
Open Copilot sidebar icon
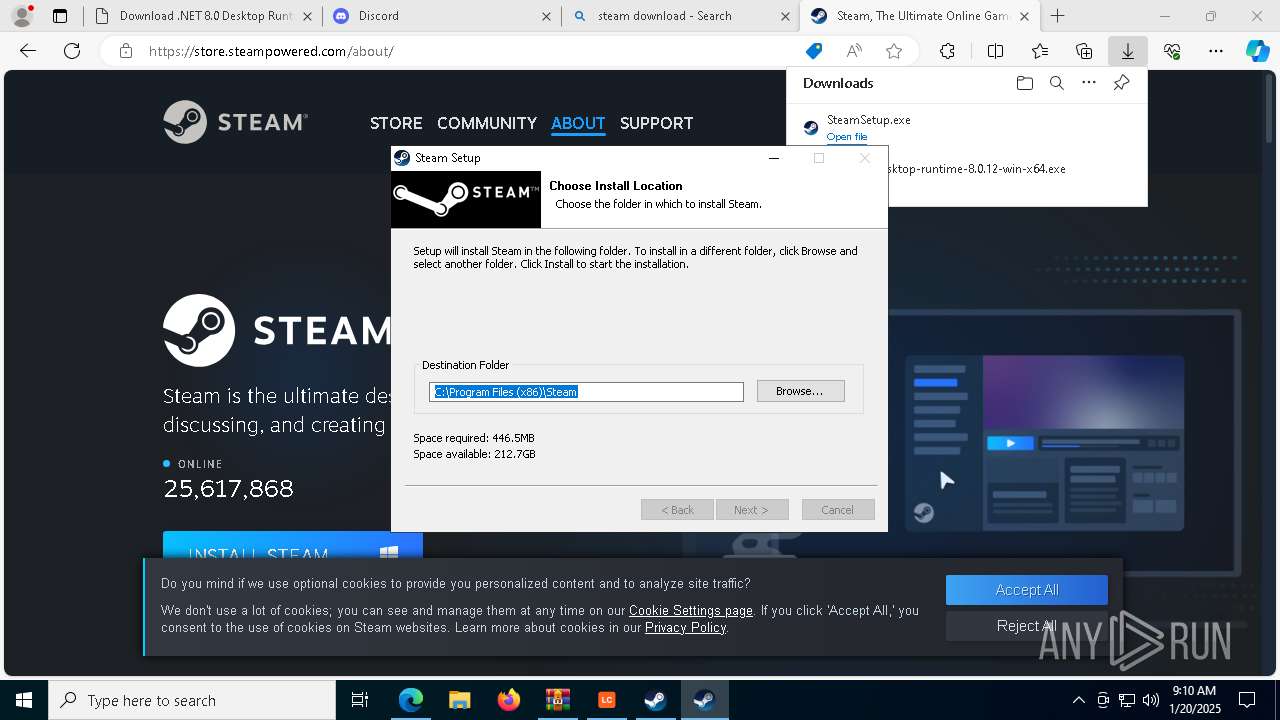coord(1258,51)
